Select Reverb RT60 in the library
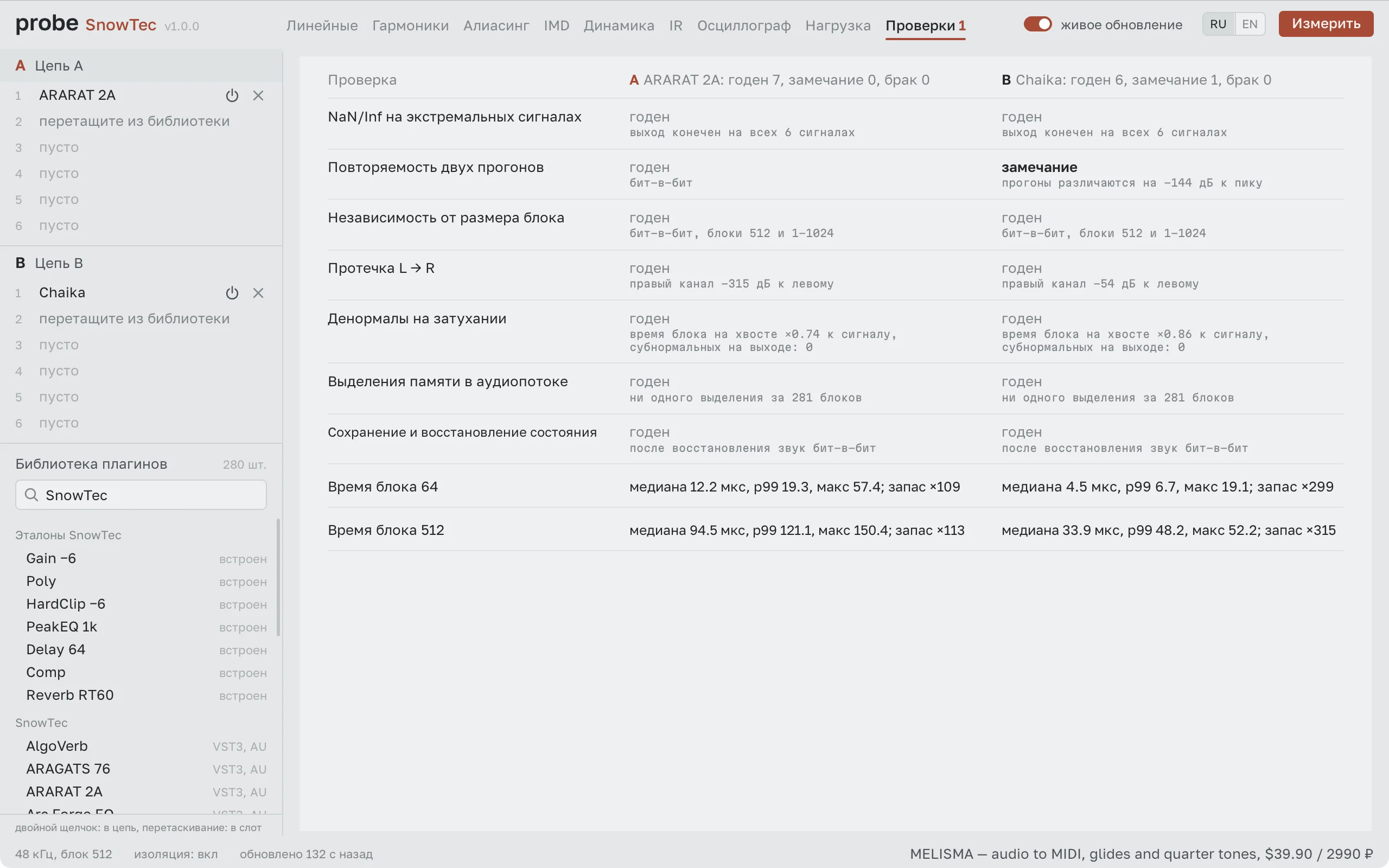1389x868 pixels. point(141,695)
